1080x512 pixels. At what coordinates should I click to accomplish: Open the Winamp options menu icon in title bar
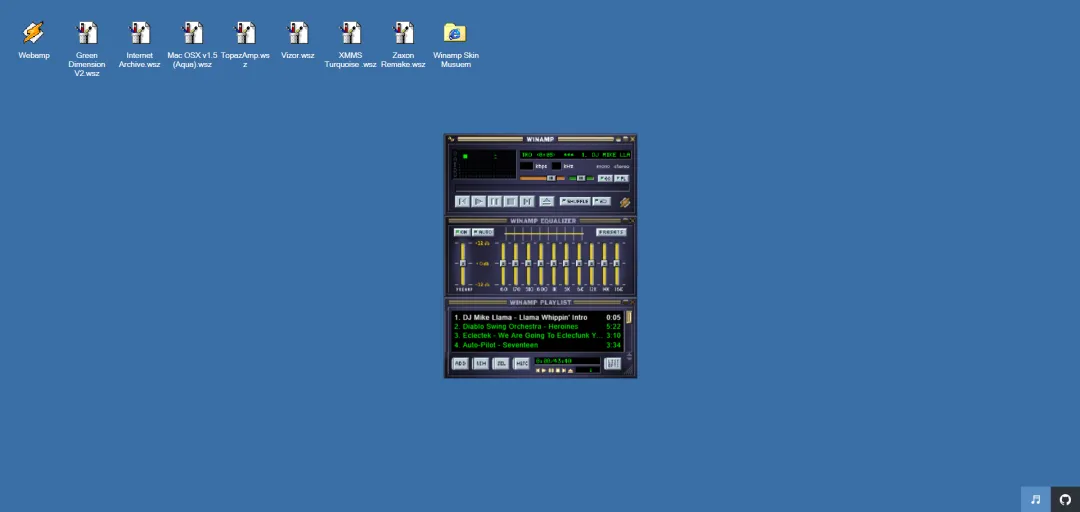(450, 139)
